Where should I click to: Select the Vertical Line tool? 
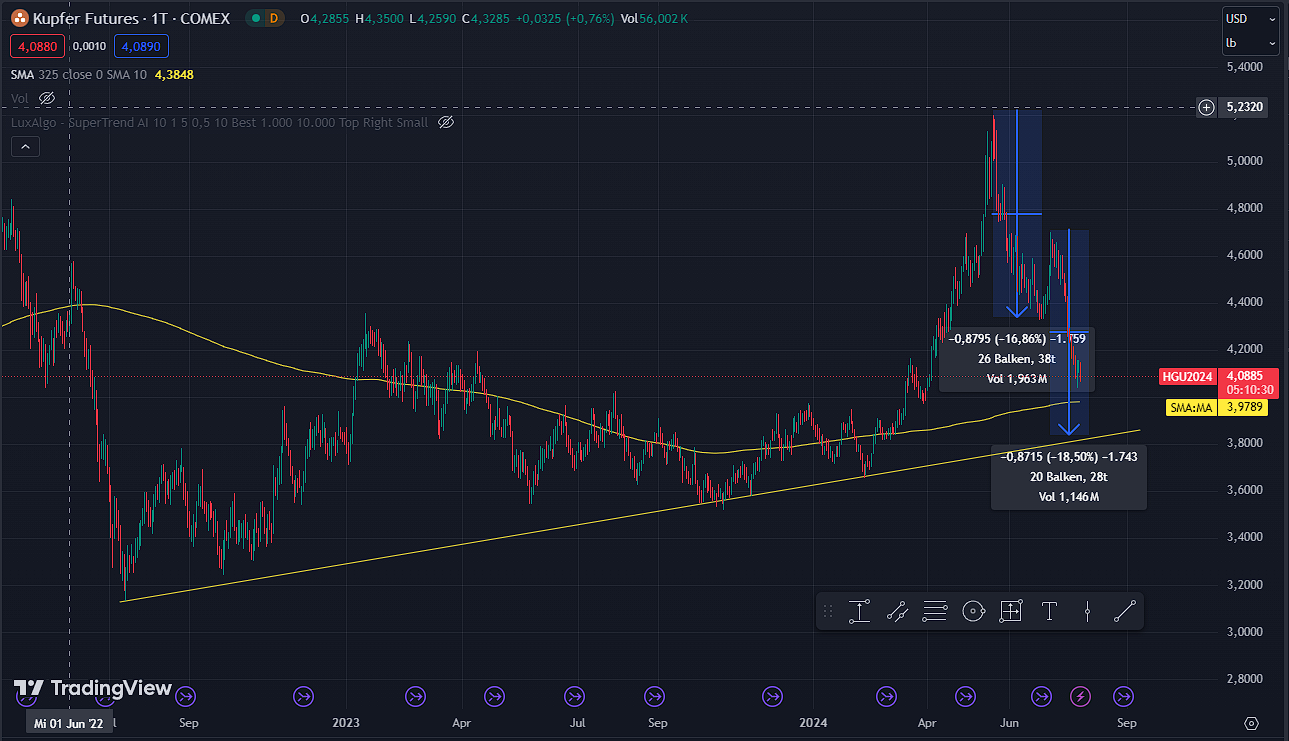[x=1087, y=611]
